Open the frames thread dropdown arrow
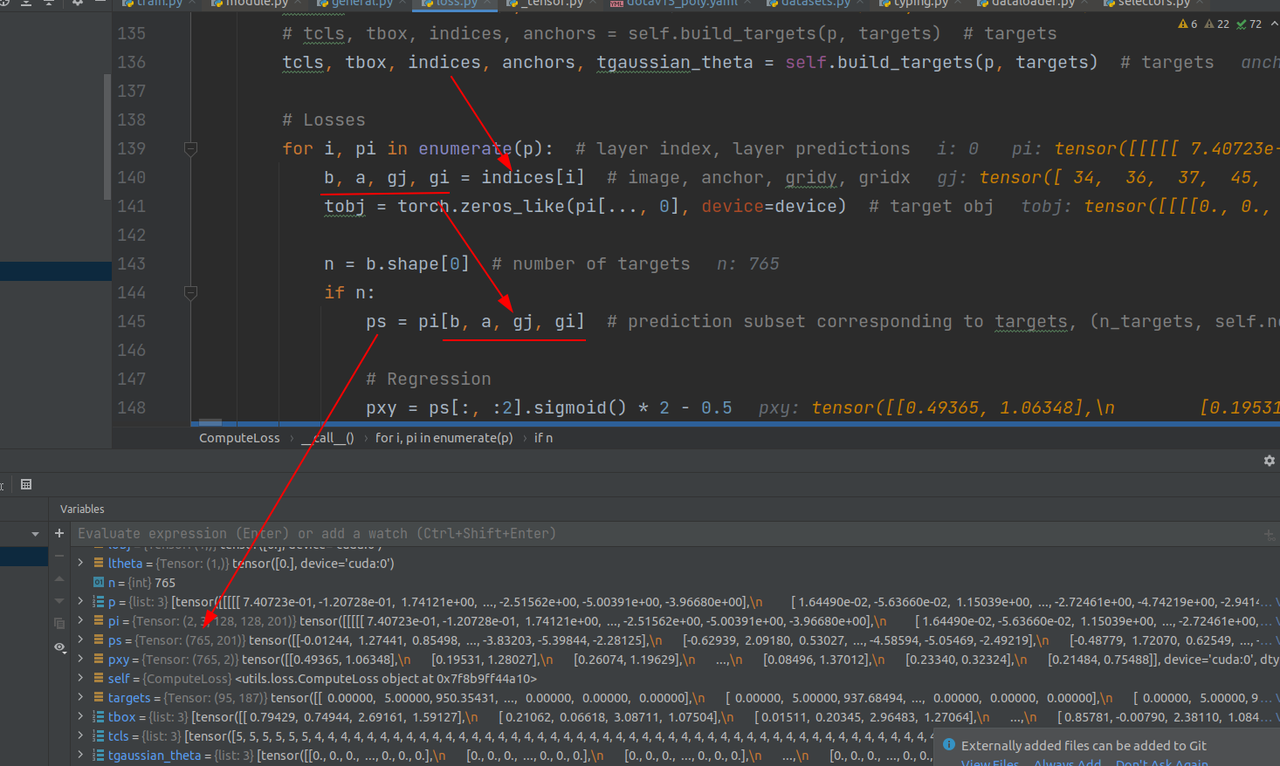 click(x=37, y=534)
